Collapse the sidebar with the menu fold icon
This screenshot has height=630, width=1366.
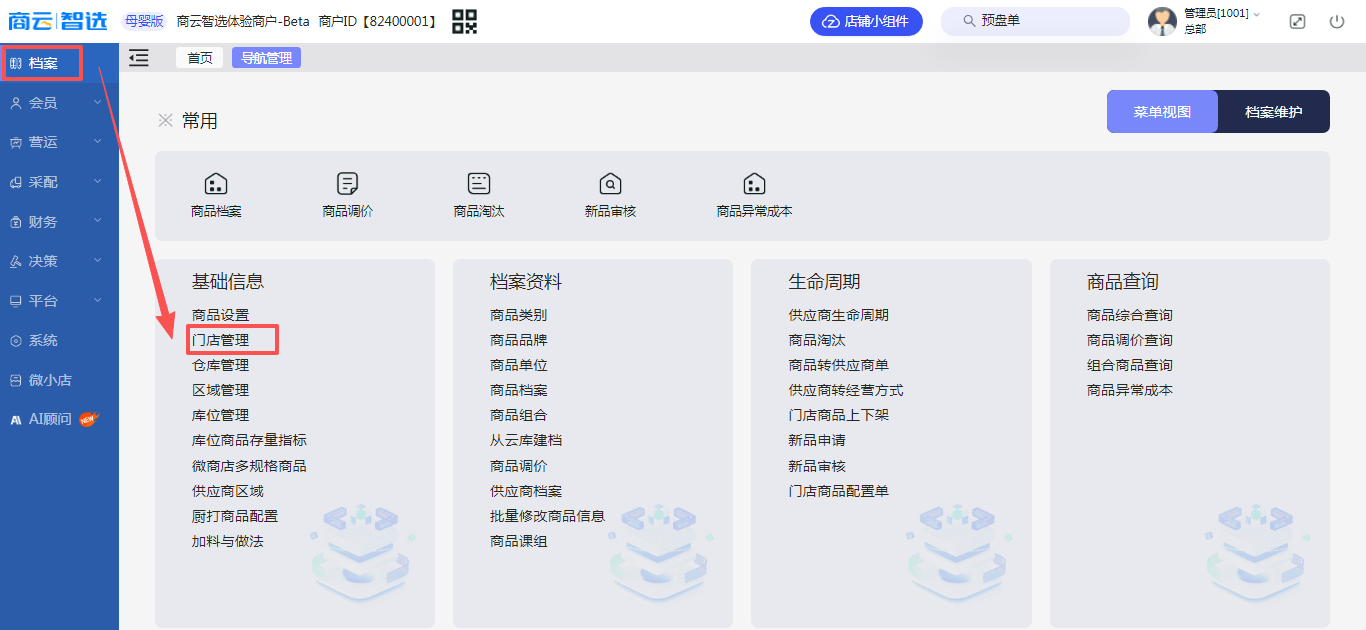[x=139, y=58]
